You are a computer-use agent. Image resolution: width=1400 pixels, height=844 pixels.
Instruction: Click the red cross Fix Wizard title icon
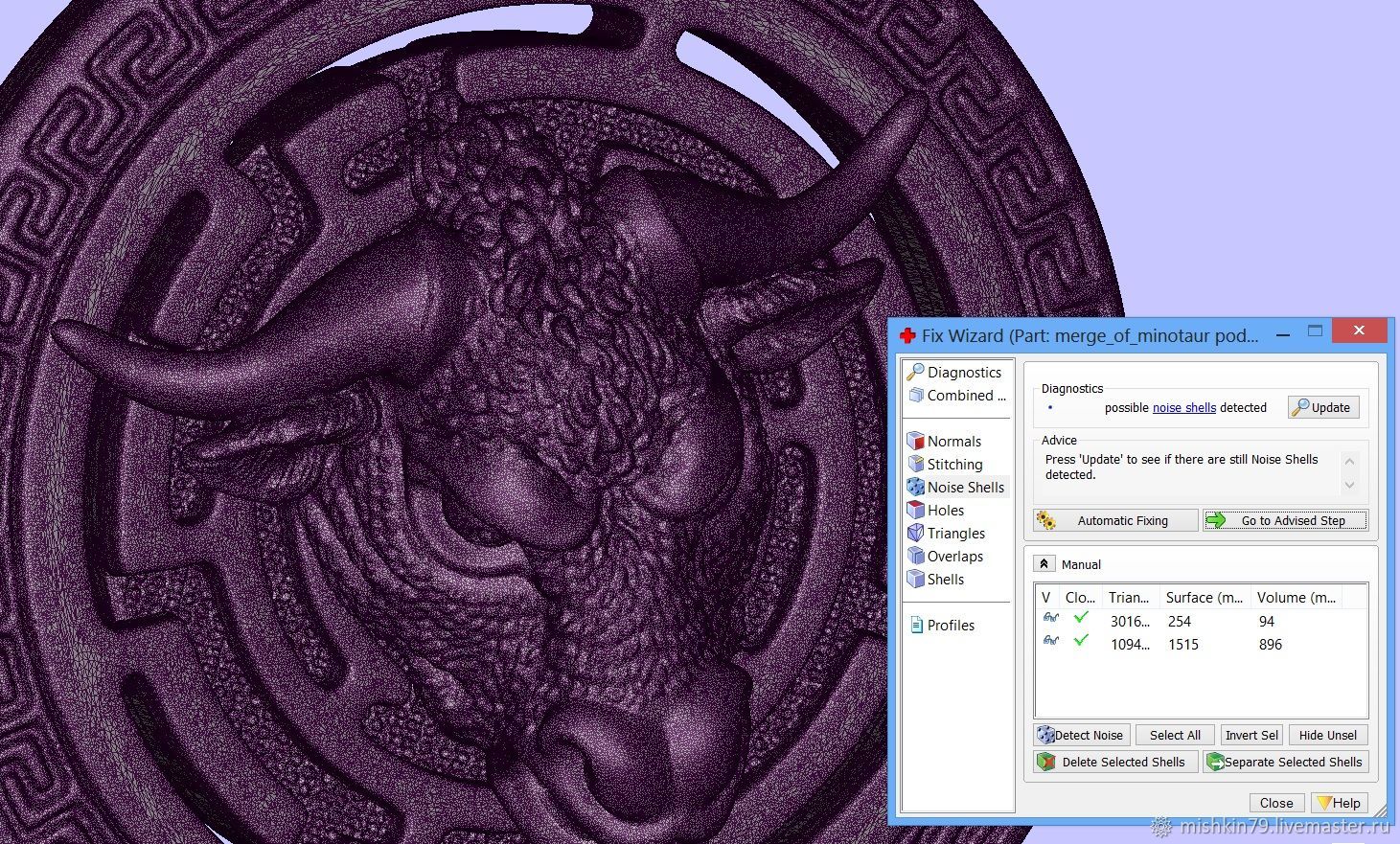907,335
